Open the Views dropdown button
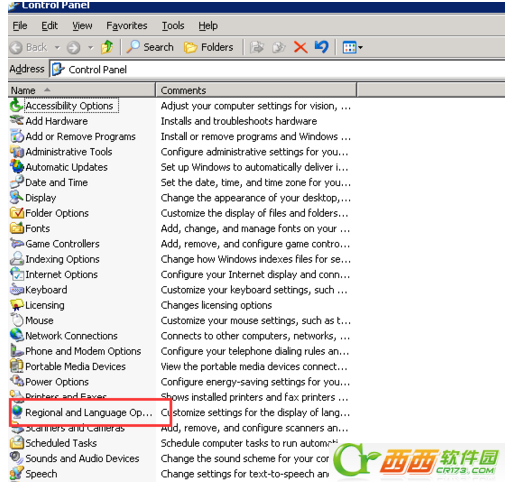The height and width of the screenshot is (482, 505). (353, 47)
